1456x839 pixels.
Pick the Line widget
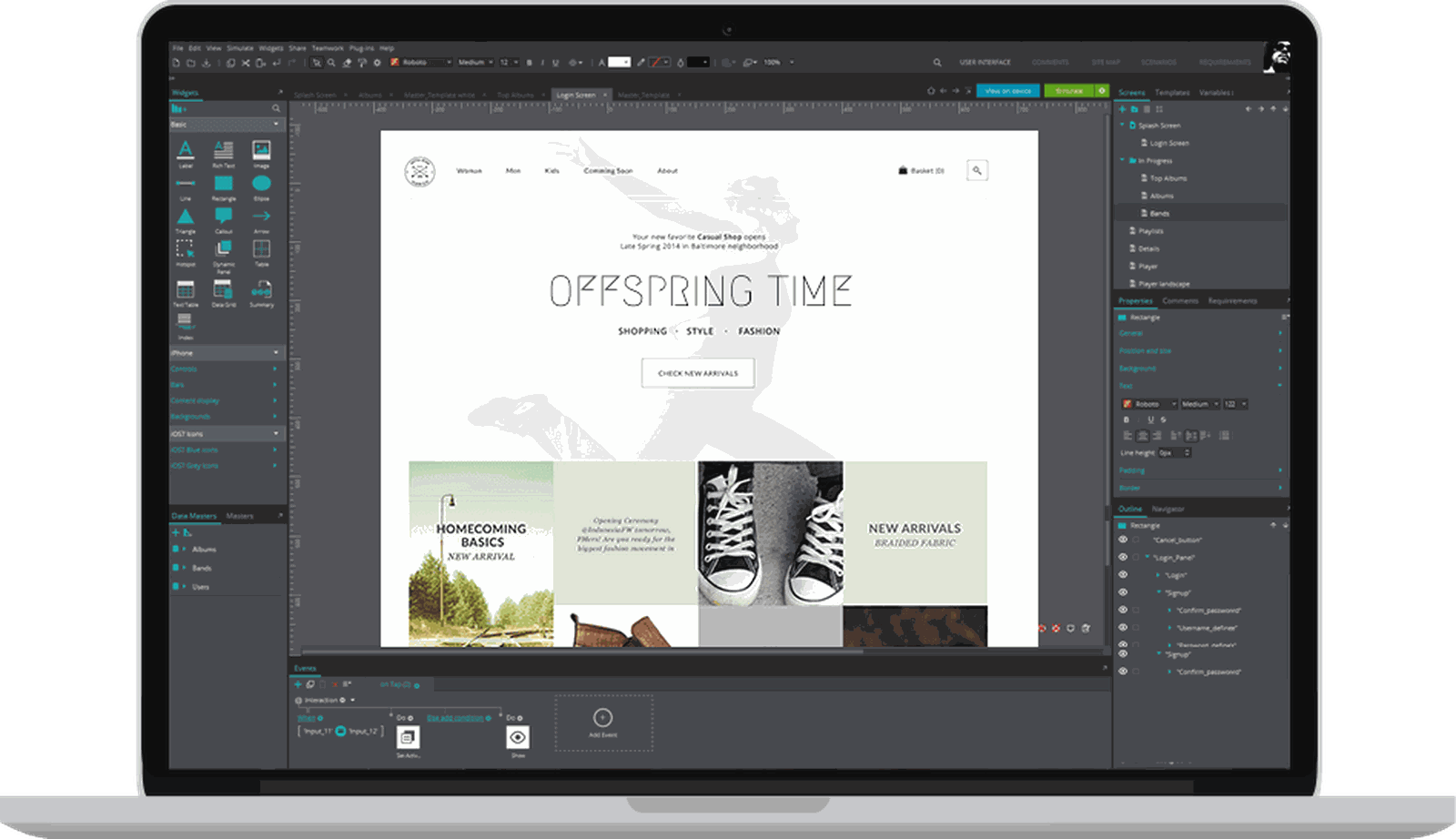pos(186,187)
